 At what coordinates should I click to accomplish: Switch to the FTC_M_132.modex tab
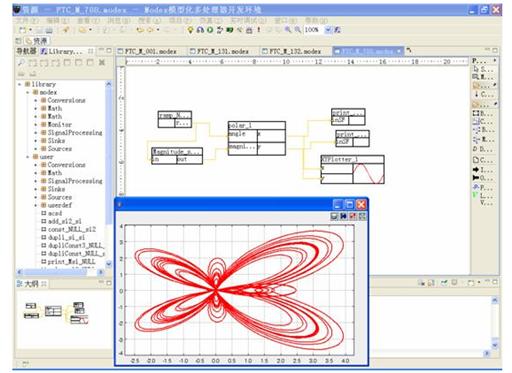pyautogui.click(x=292, y=51)
